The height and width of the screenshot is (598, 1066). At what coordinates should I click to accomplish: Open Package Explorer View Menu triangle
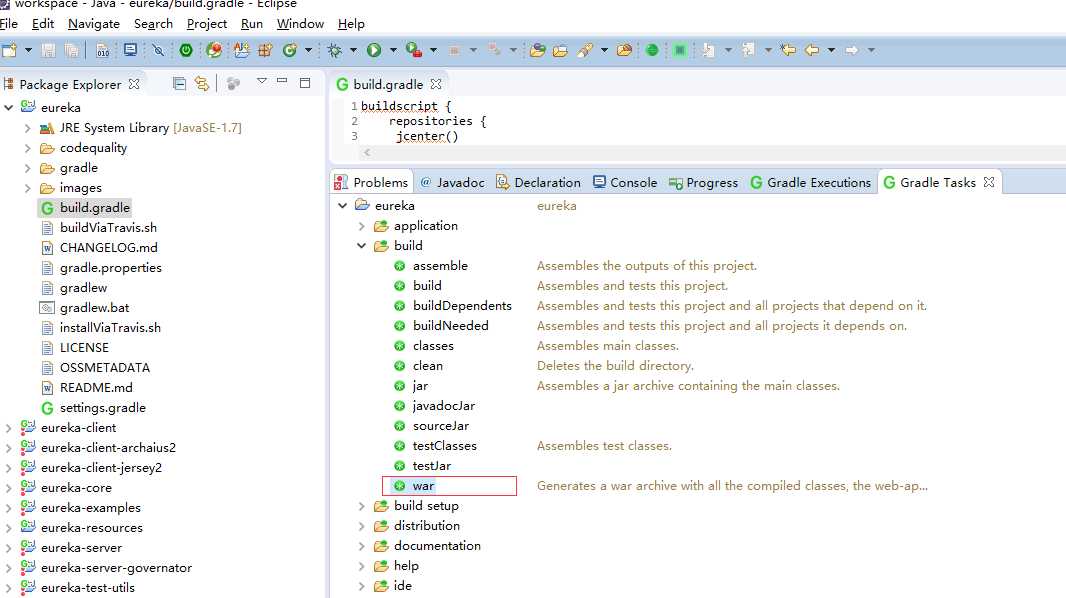[262, 81]
